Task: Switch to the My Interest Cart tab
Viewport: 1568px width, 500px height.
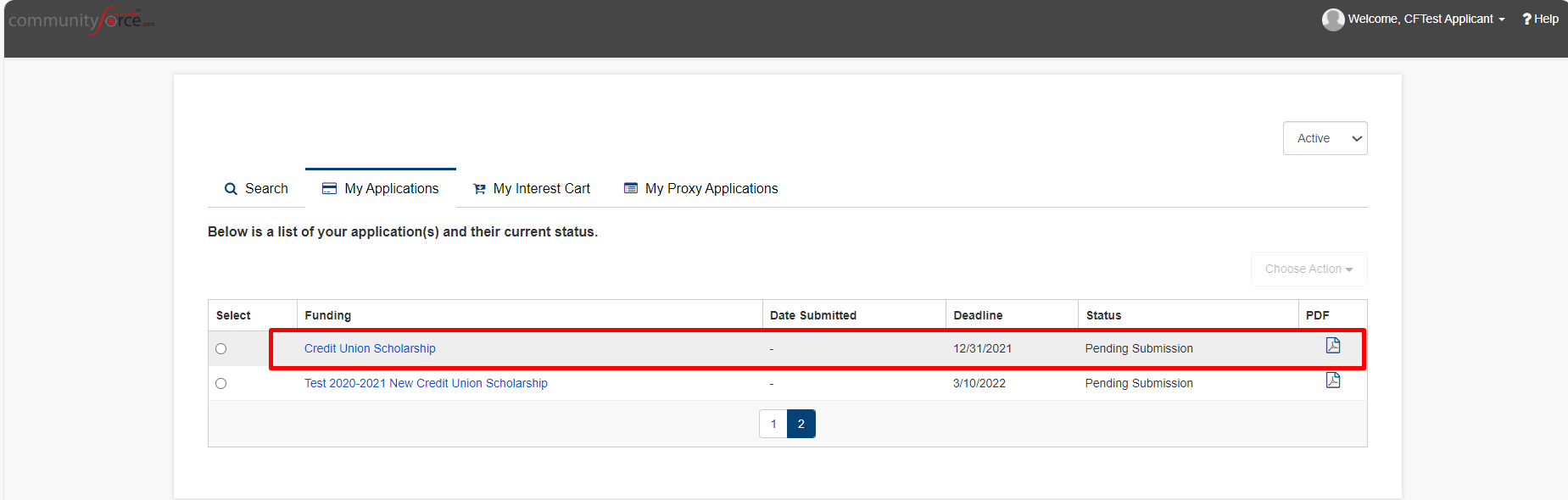Action: coord(532,188)
